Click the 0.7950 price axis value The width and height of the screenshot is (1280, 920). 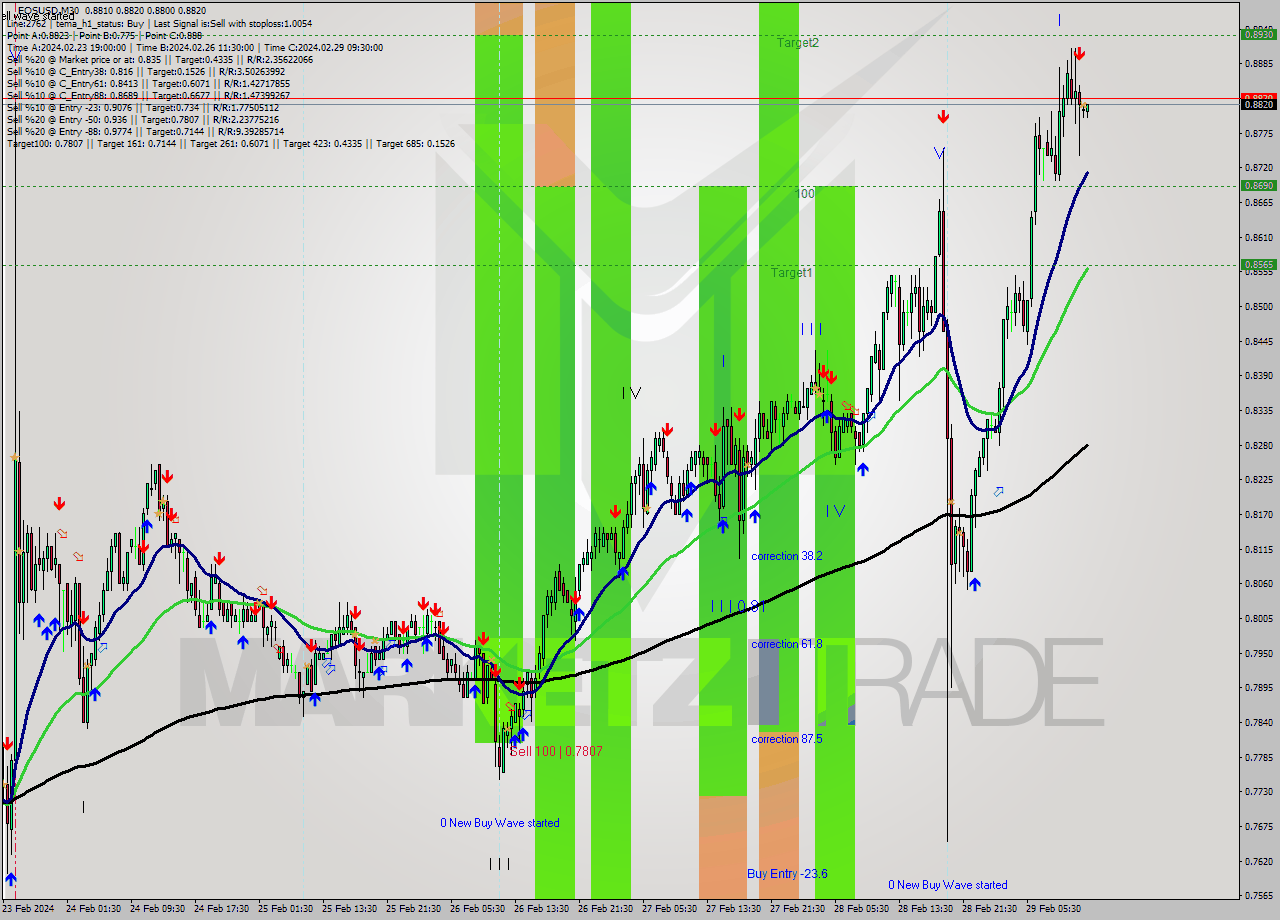pyautogui.click(x=1258, y=653)
